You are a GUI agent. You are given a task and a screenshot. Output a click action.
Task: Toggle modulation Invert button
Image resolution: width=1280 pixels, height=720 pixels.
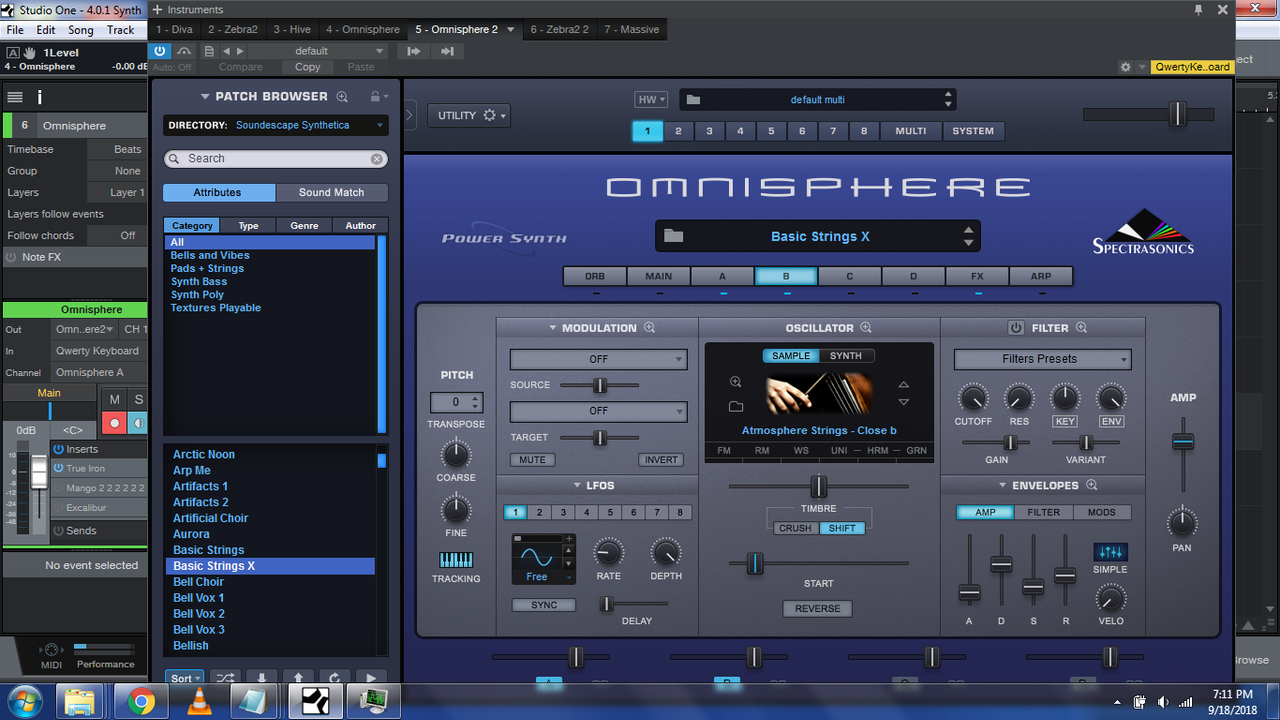[x=661, y=460]
